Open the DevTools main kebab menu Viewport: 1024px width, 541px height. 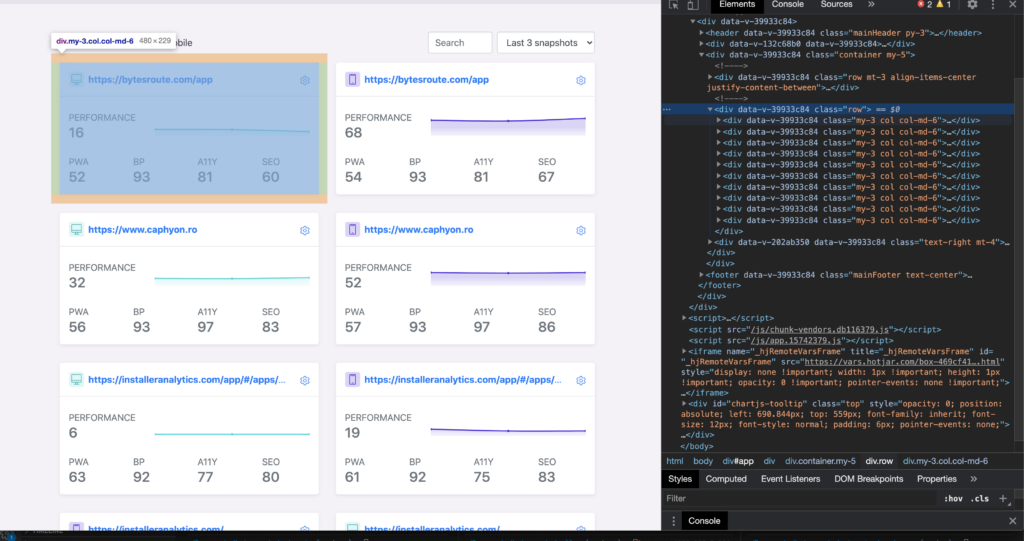(993, 5)
